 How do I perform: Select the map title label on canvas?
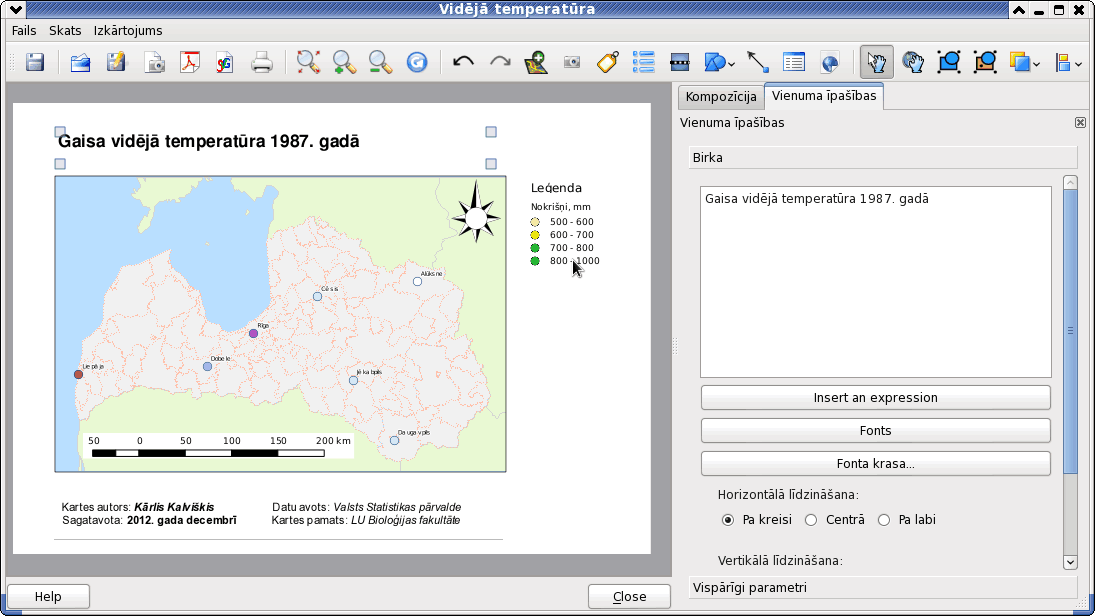pos(209,142)
